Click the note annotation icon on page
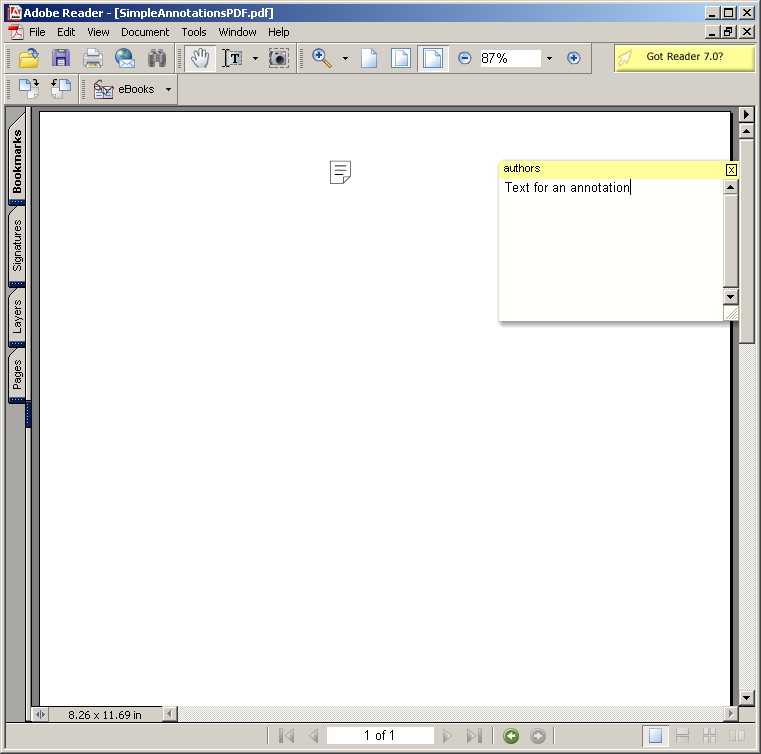 [x=340, y=172]
